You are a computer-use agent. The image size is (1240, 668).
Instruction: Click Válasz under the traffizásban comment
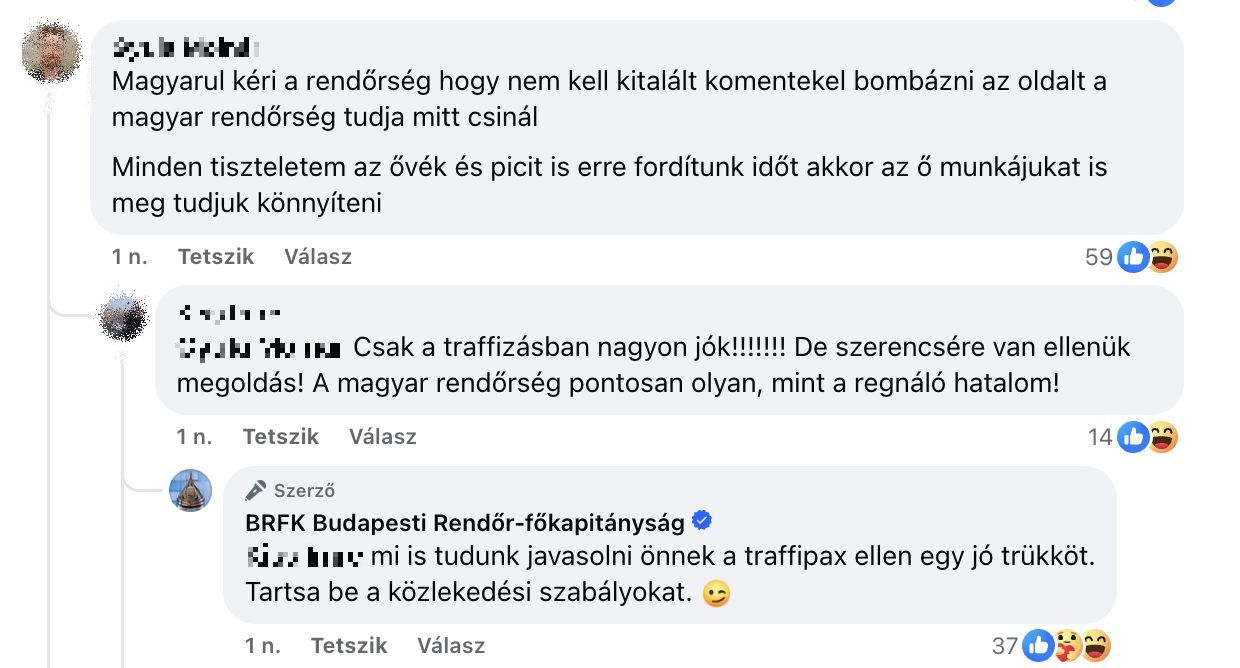pyautogui.click(x=383, y=437)
